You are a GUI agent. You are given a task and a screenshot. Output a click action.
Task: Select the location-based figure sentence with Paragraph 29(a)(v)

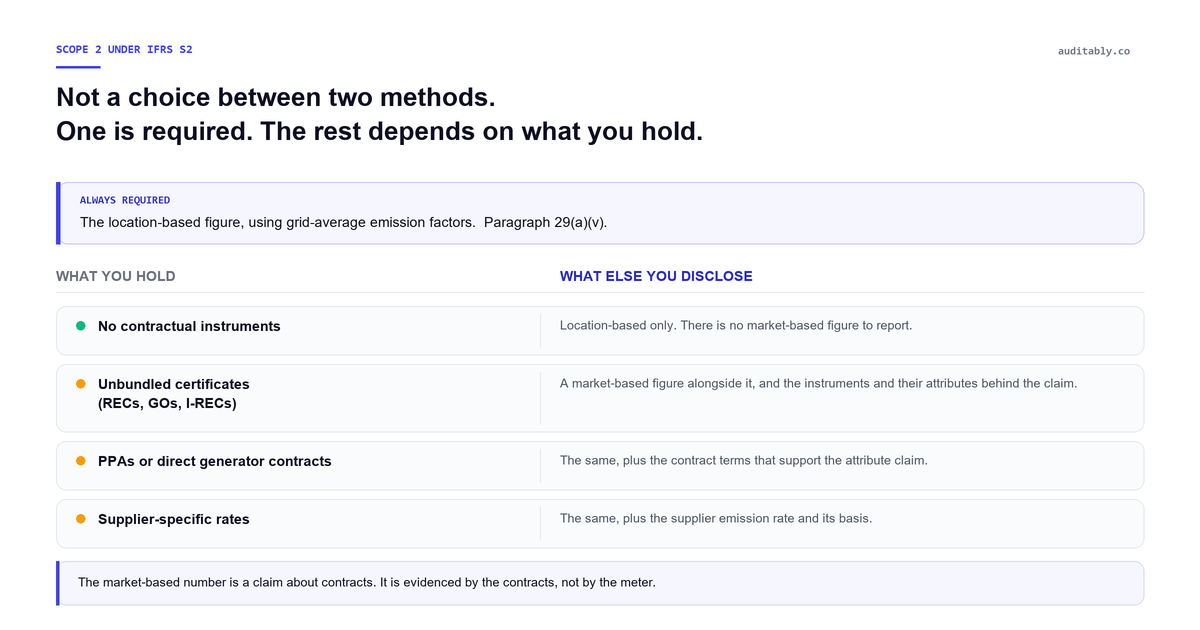click(344, 222)
